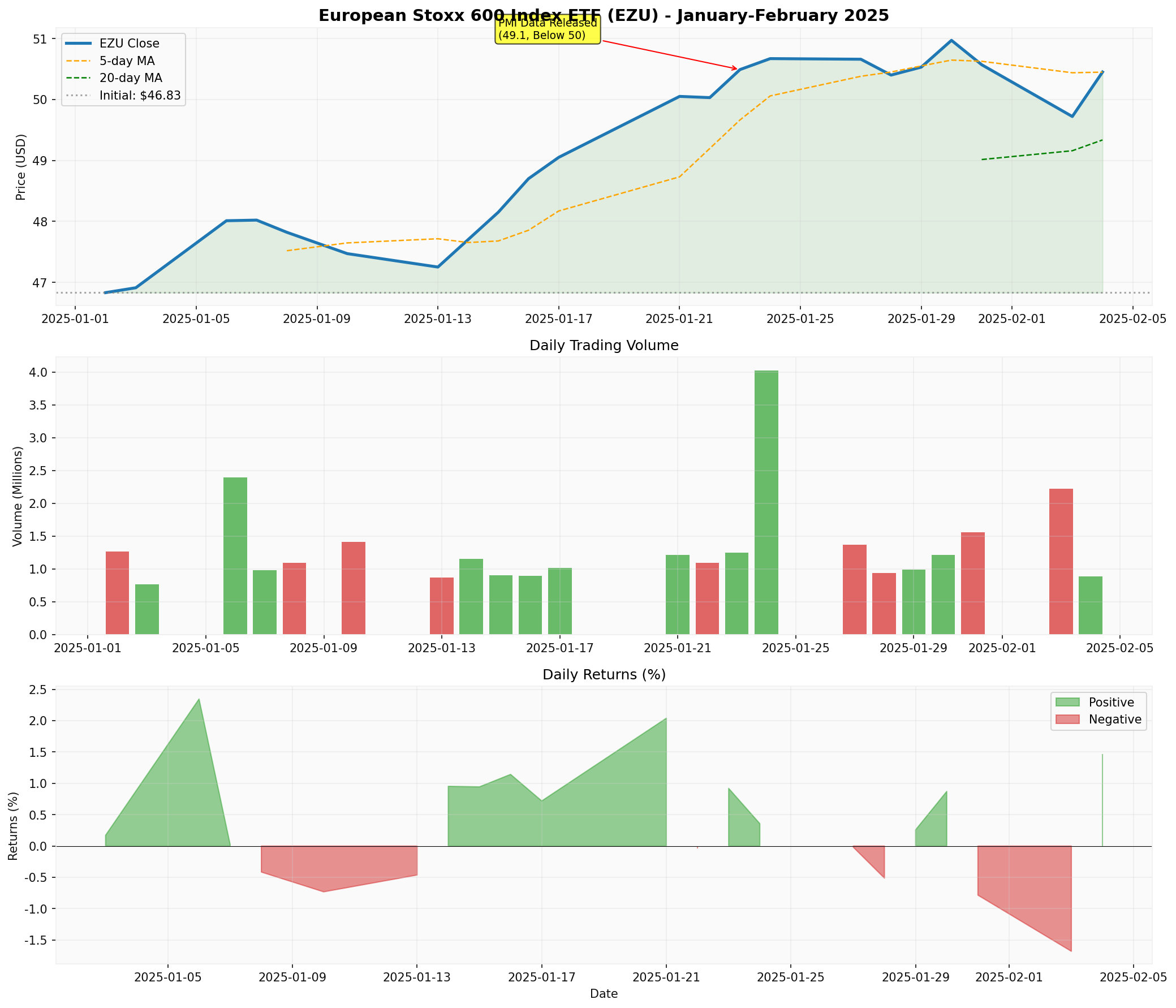Screen dimensions: 1176x1008
Task: Click the green Positive legend swatch
Action: (1067, 703)
